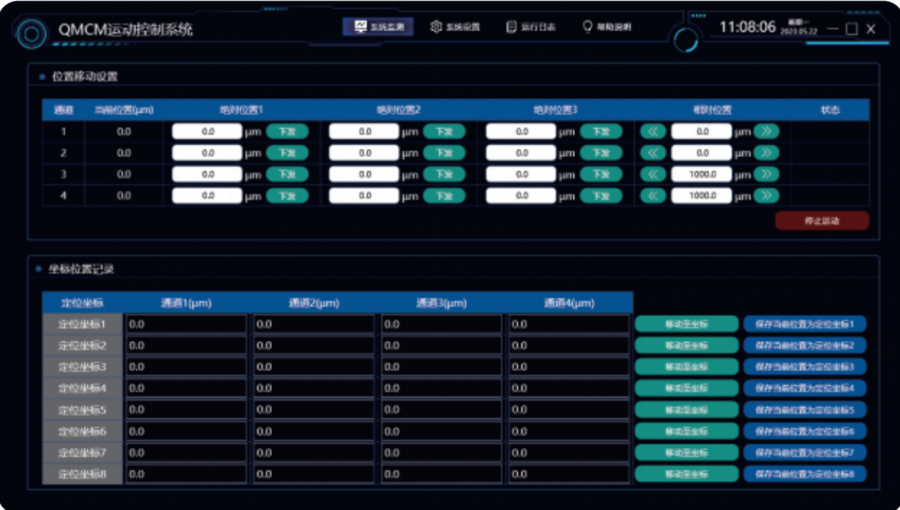The image size is (900, 510).
Task: Click channel 4 relative position right arrow
Action: coord(766,196)
